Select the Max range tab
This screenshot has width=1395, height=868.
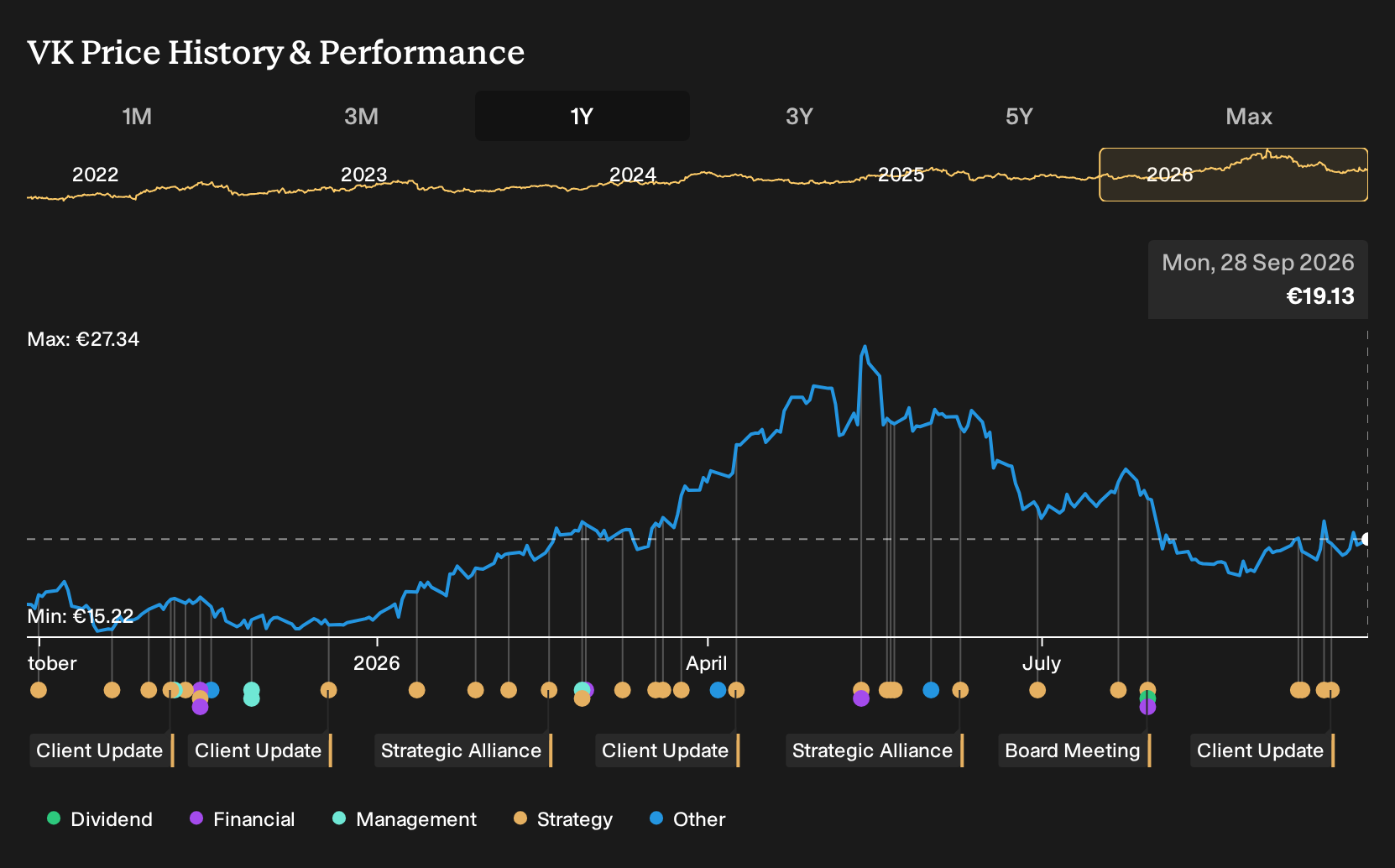1249,116
